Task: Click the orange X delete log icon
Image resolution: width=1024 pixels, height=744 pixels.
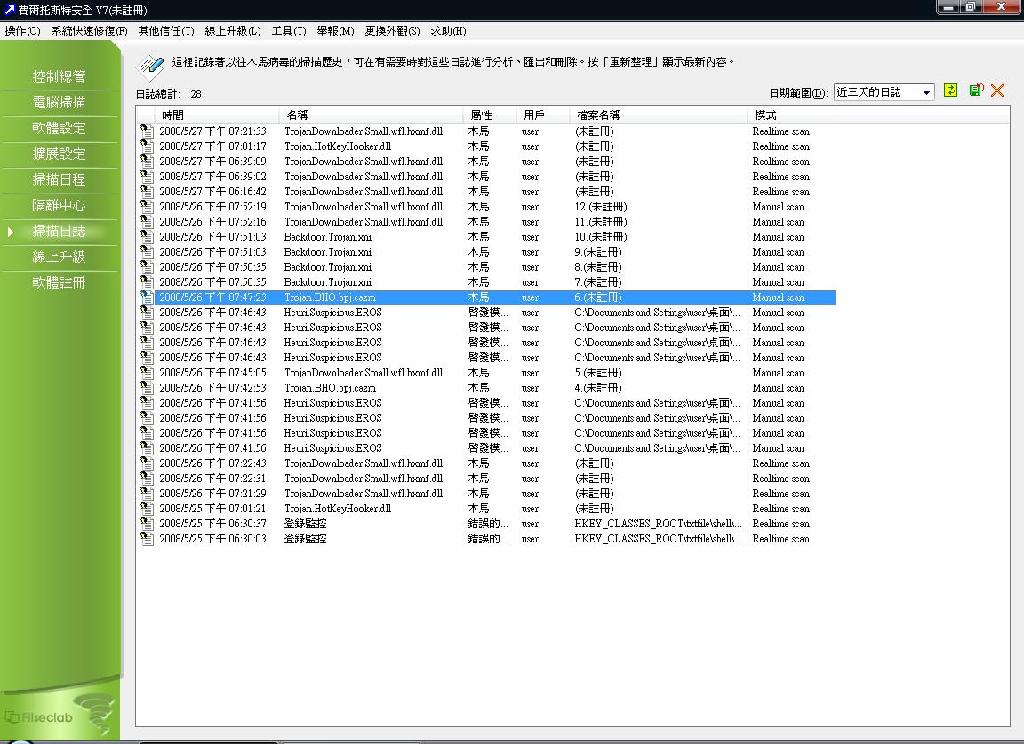Action: (997, 91)
